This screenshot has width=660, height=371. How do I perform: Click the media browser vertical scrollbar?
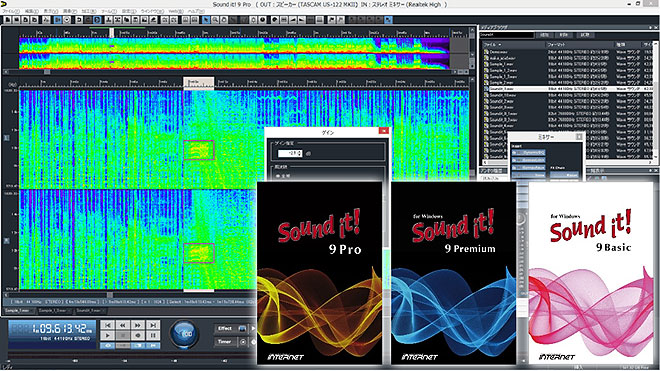click(655, 101)
